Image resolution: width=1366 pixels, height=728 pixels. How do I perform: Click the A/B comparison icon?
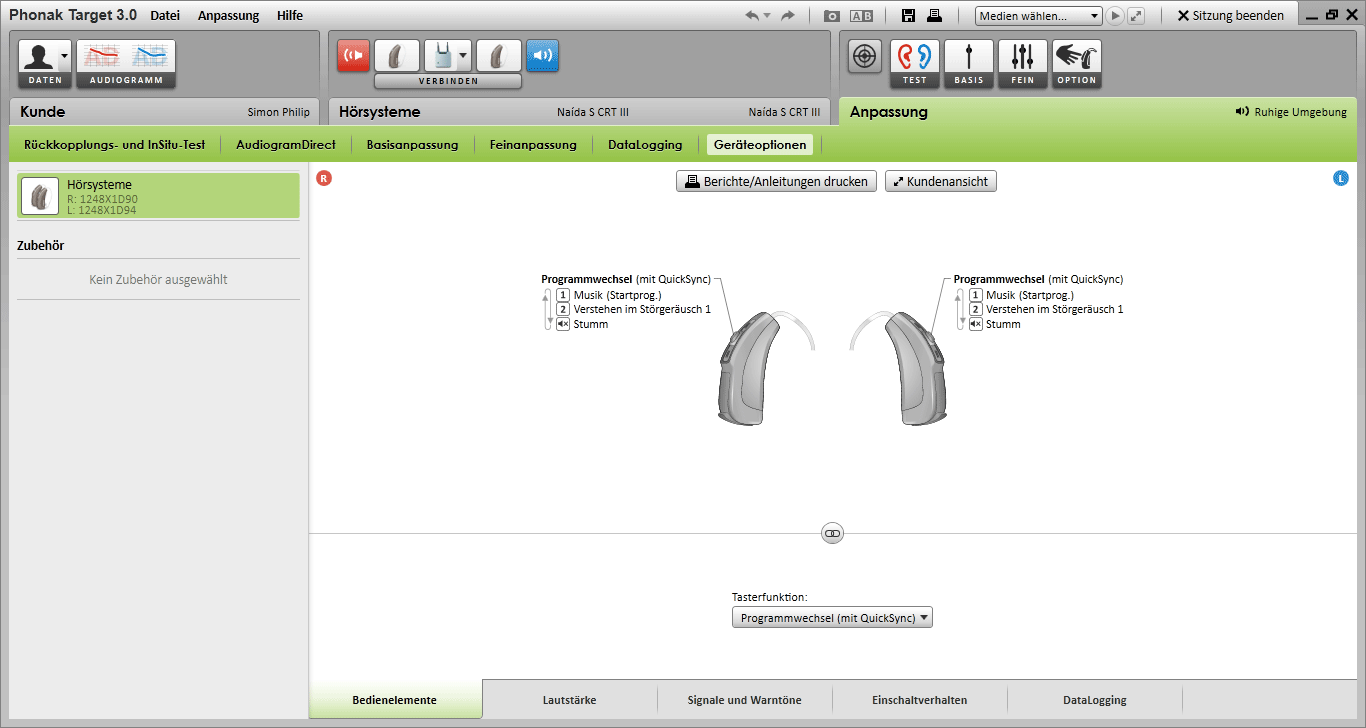click(x=861, y=16)
